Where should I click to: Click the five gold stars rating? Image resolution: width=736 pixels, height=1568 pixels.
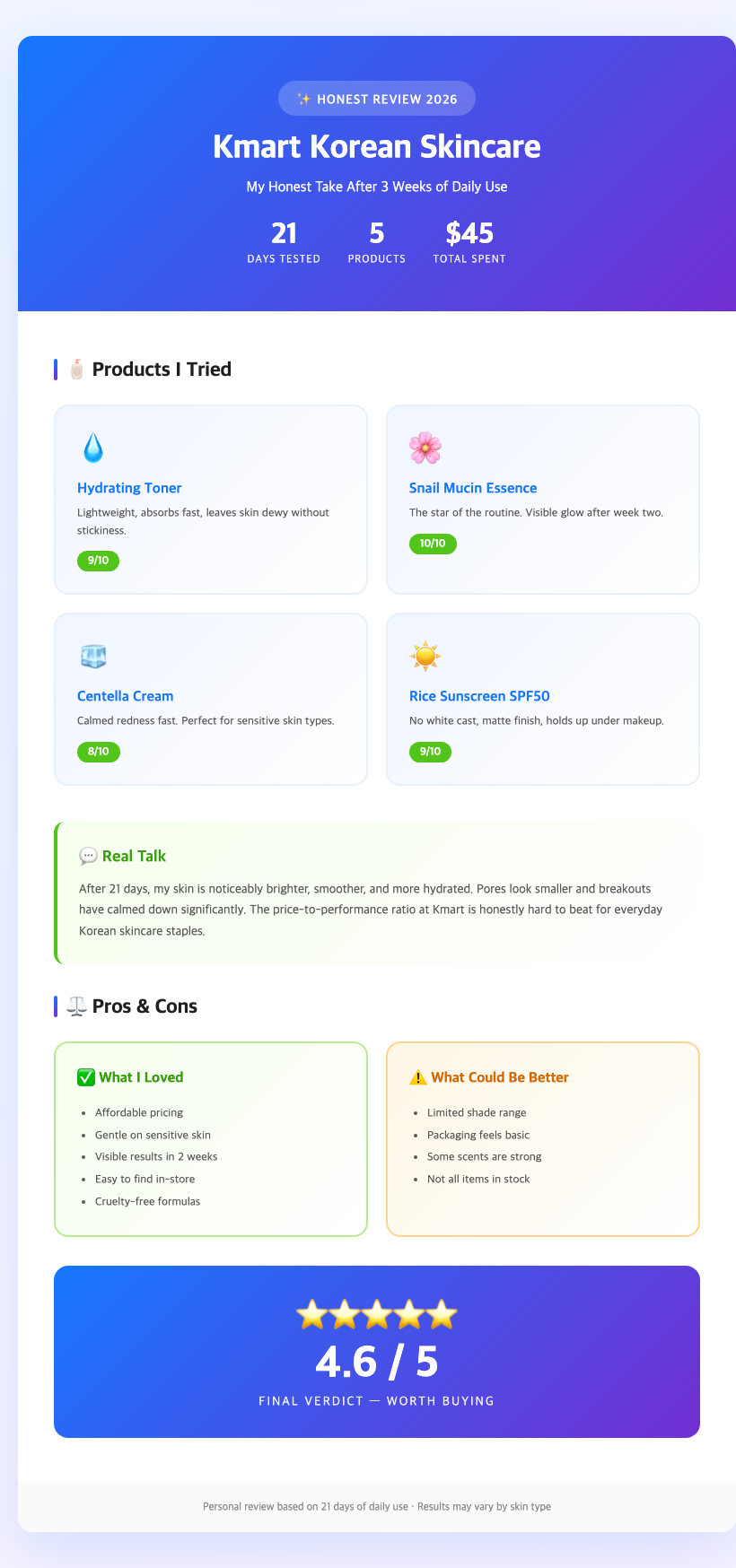pos(377,1315)
